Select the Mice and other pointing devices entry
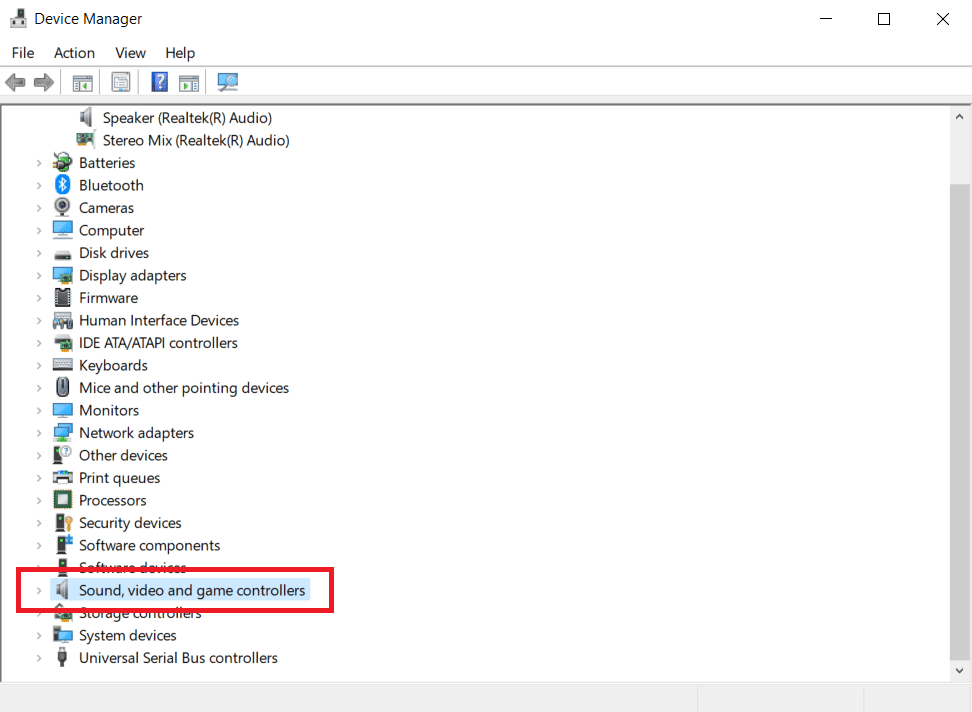 point(184,388)
